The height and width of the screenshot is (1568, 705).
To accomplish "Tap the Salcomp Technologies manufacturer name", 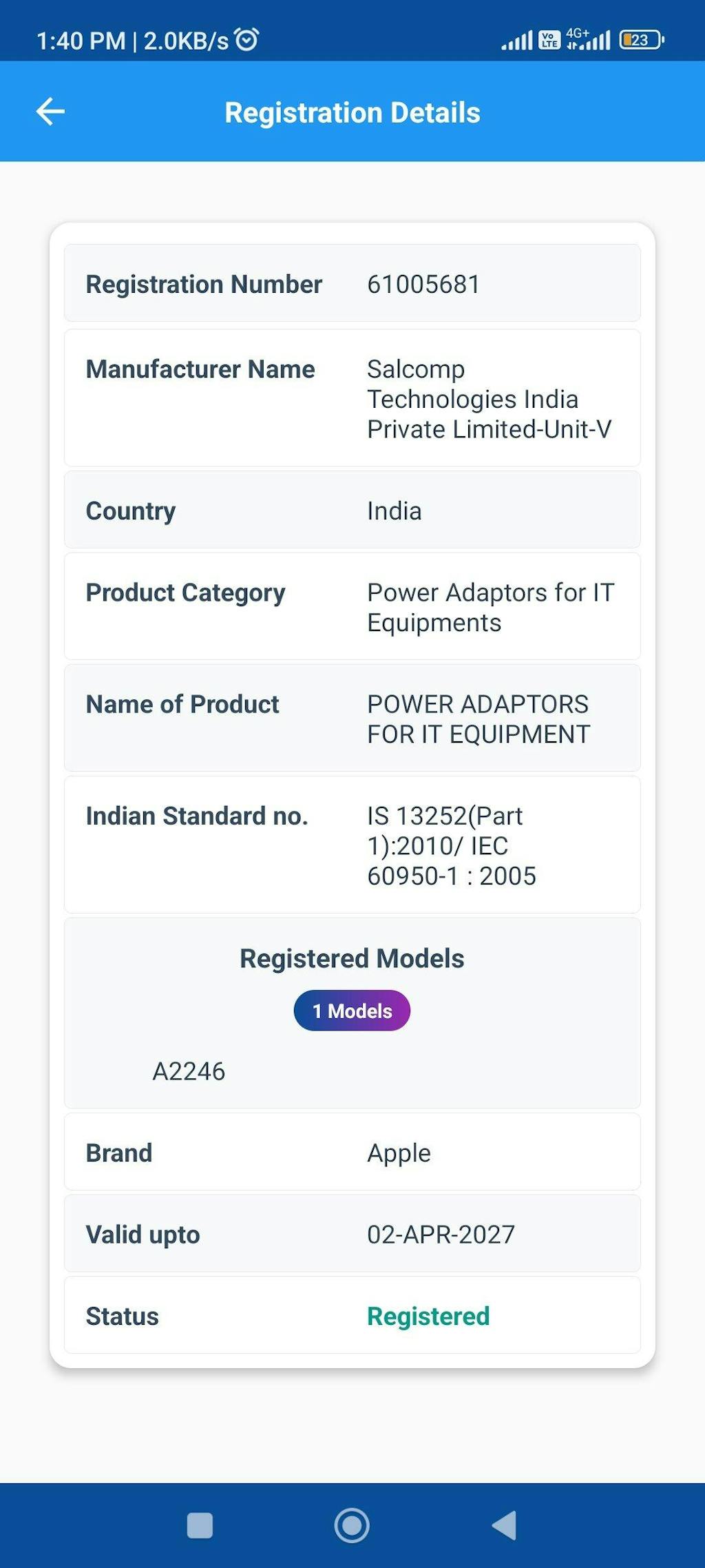I will 489,399.
